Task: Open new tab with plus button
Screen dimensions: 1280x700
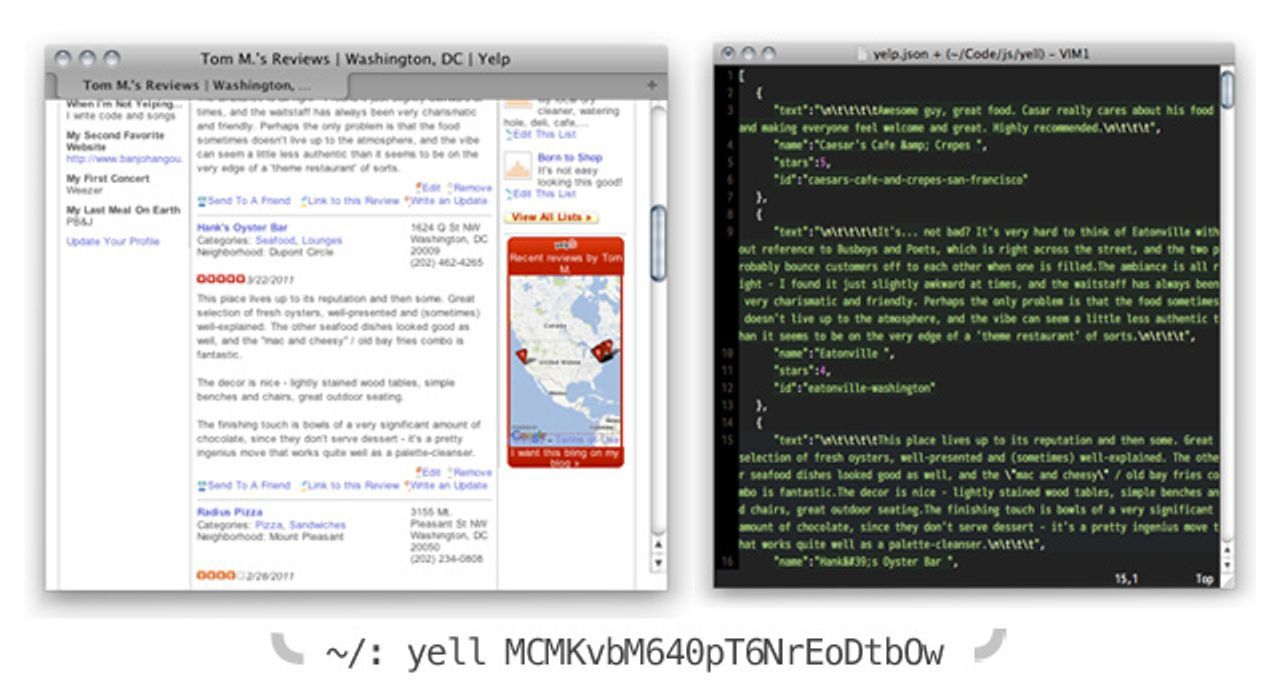Action: [651, 86]
